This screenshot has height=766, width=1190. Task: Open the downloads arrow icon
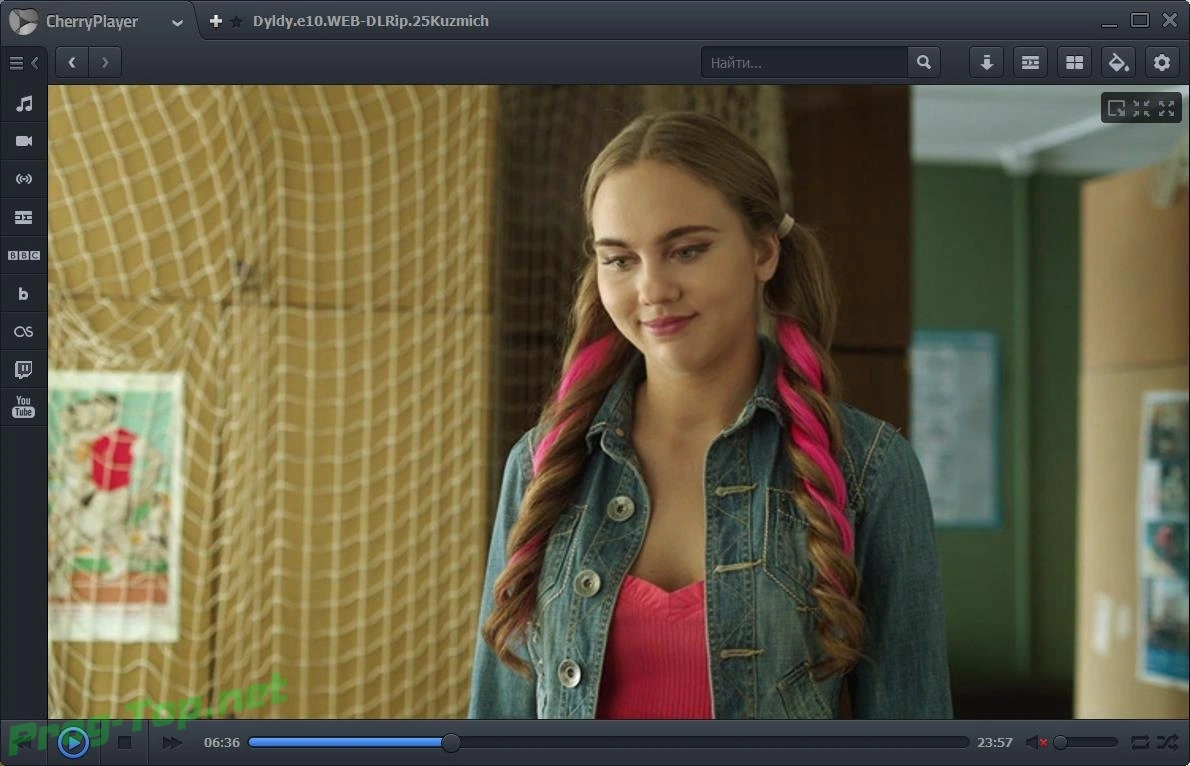pyautogui.click(x=987, y=62)
